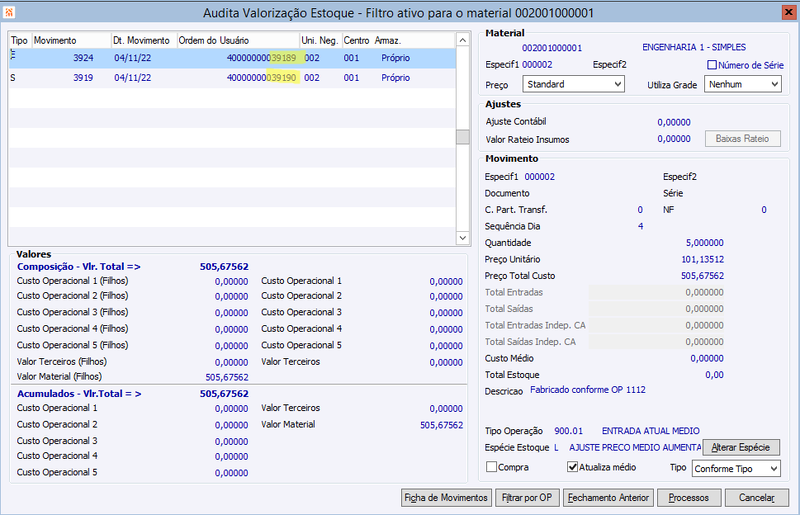Click the application icon in title bar

tap(9, 12)
